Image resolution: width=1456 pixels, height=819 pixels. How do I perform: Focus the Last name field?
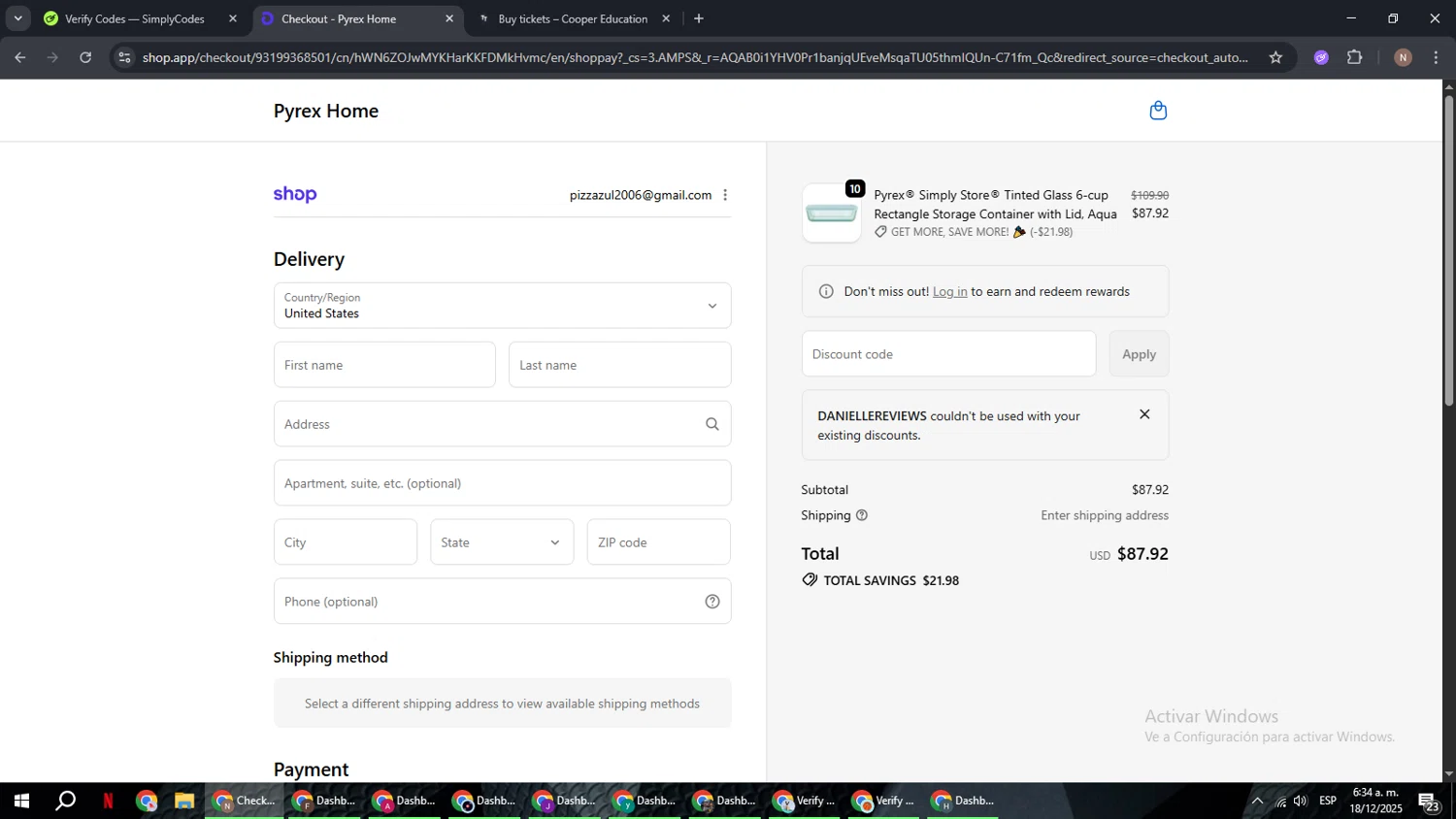point(619,365)
